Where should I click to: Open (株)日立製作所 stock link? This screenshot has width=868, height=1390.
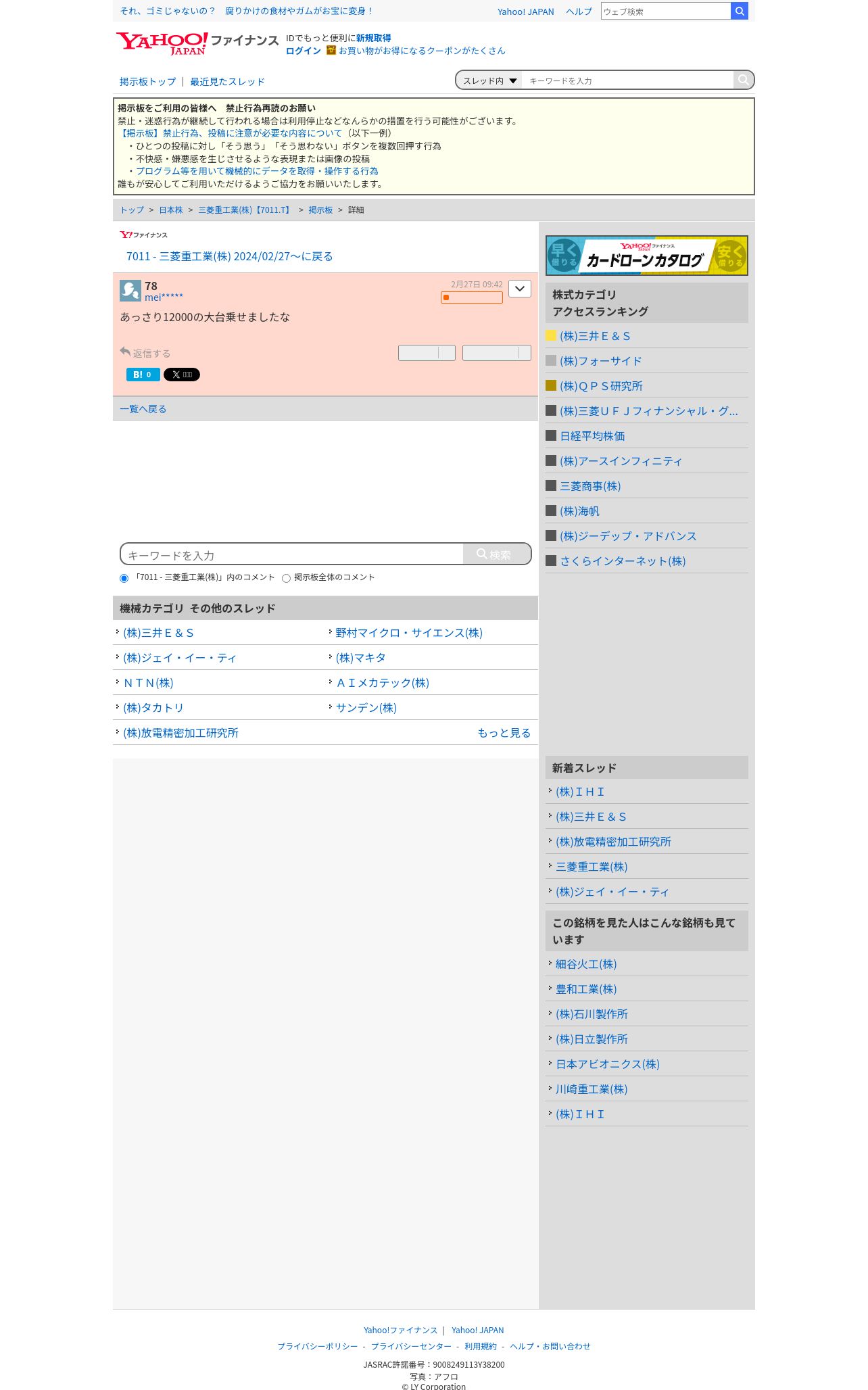[x=592, y=1039]
